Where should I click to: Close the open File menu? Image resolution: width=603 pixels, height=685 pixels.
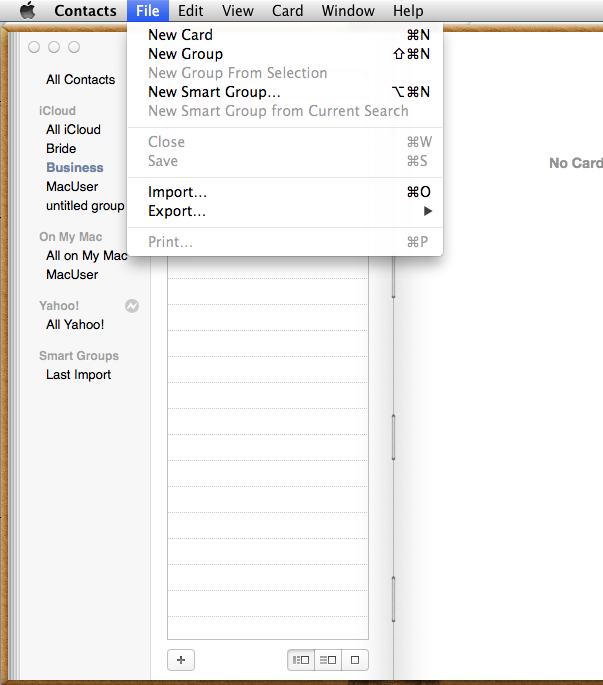[148, 10]
